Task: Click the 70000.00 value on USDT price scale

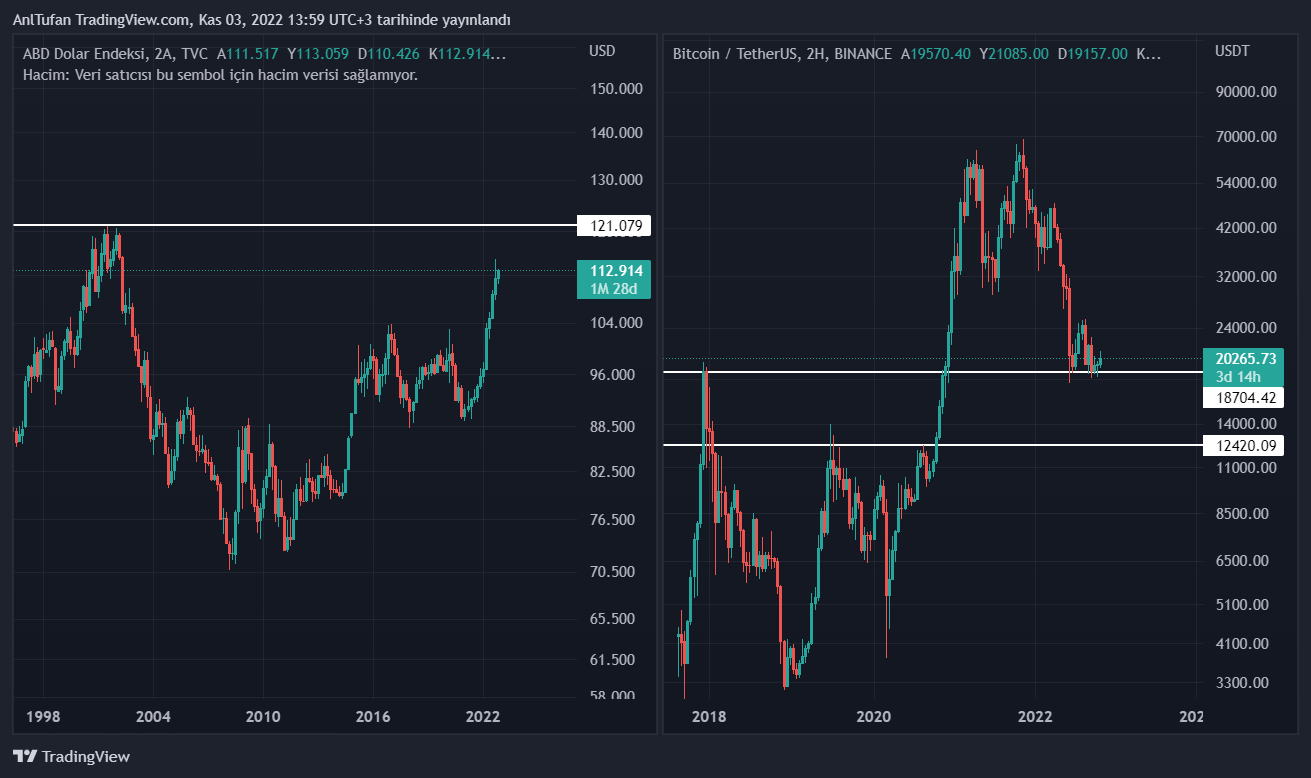Action: coord(1246,137)
